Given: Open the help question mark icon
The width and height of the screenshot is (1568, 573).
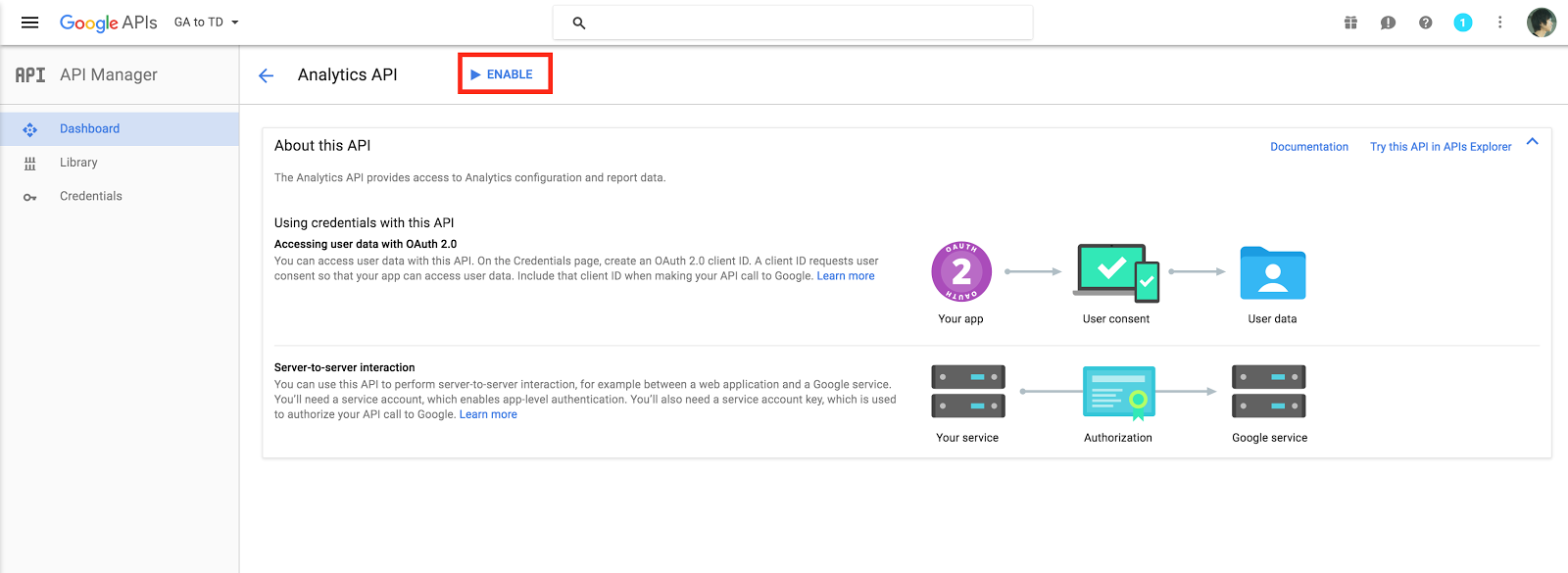Looking at the screenshot, I should click(x=1426, y=23).
